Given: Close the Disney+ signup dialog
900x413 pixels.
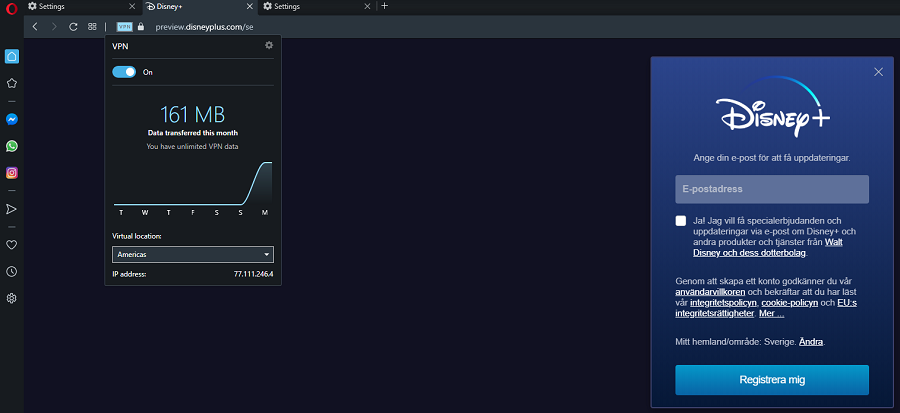Looking at the screenshot, I should pos(878,72).
